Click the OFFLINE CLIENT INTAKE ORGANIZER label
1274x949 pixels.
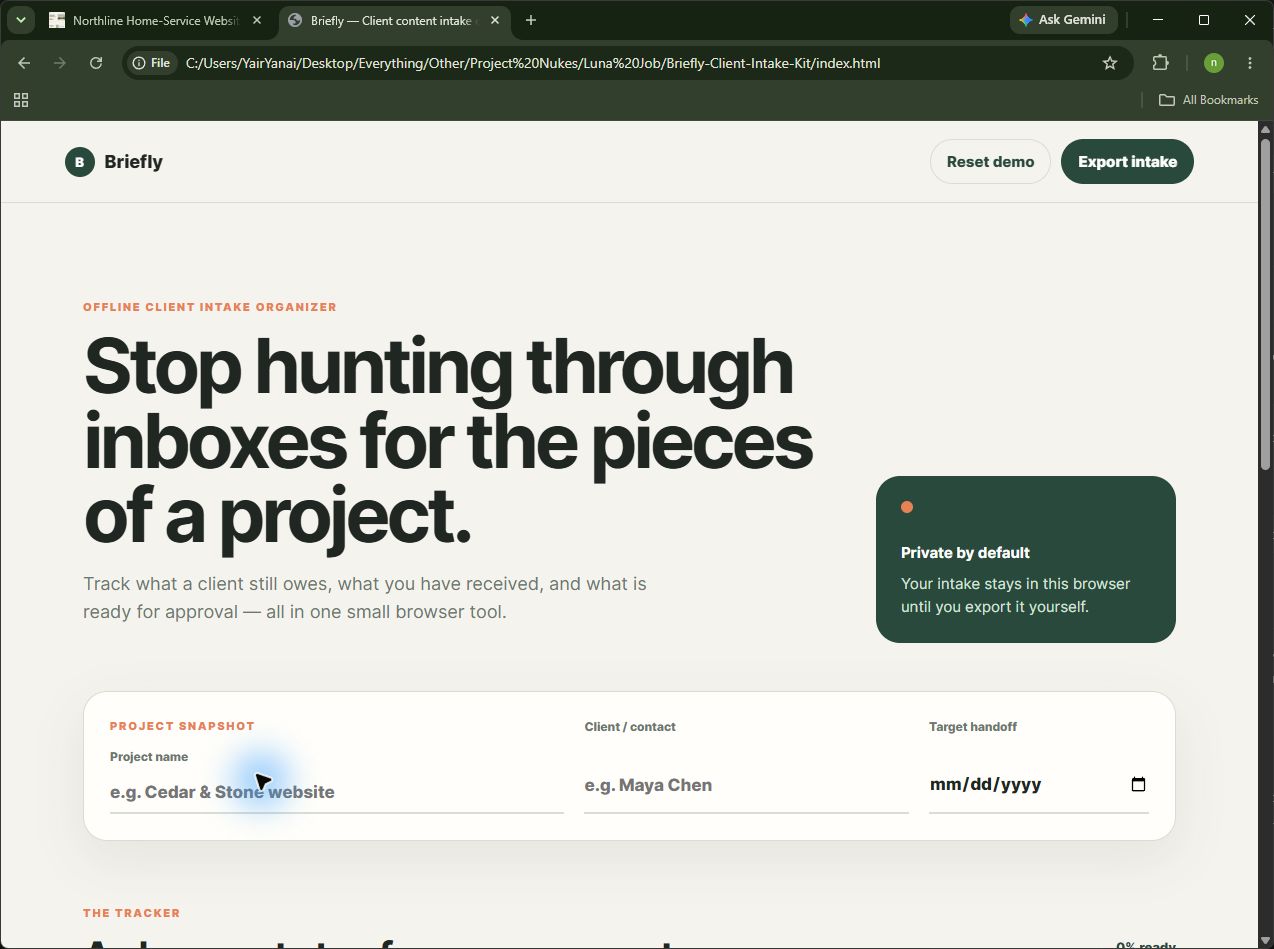tap(210, 307)
